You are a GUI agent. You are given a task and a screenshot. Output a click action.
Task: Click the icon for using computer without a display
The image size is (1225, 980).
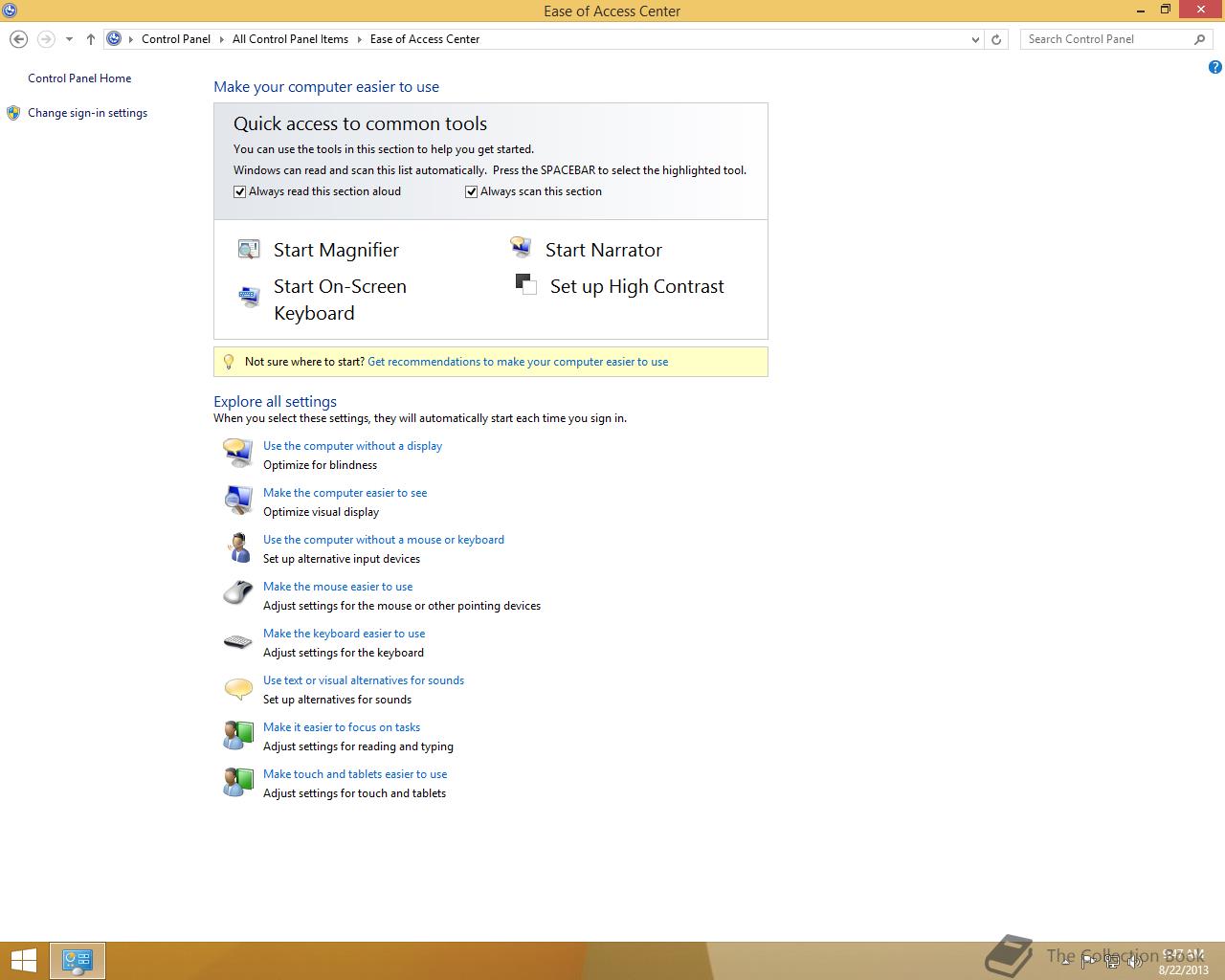coord(237,452)
